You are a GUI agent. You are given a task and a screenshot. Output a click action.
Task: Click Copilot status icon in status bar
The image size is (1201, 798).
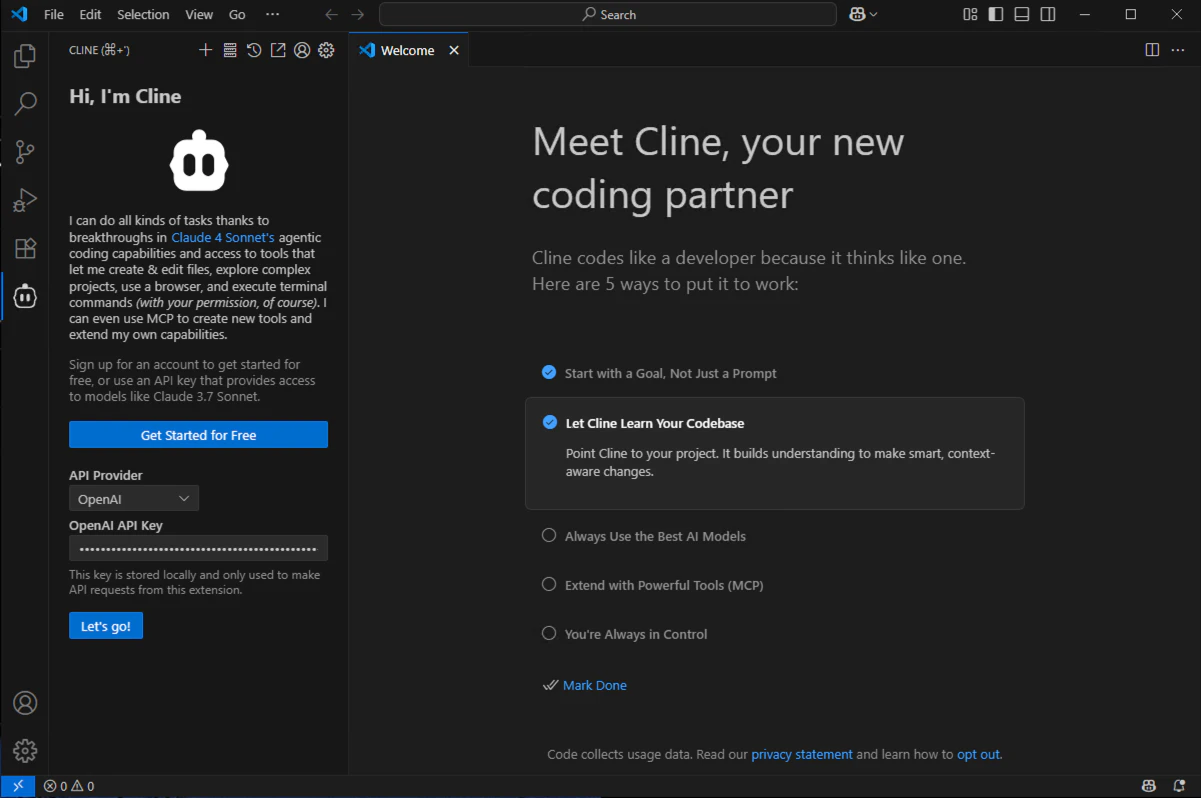(x=1149, y=786)
